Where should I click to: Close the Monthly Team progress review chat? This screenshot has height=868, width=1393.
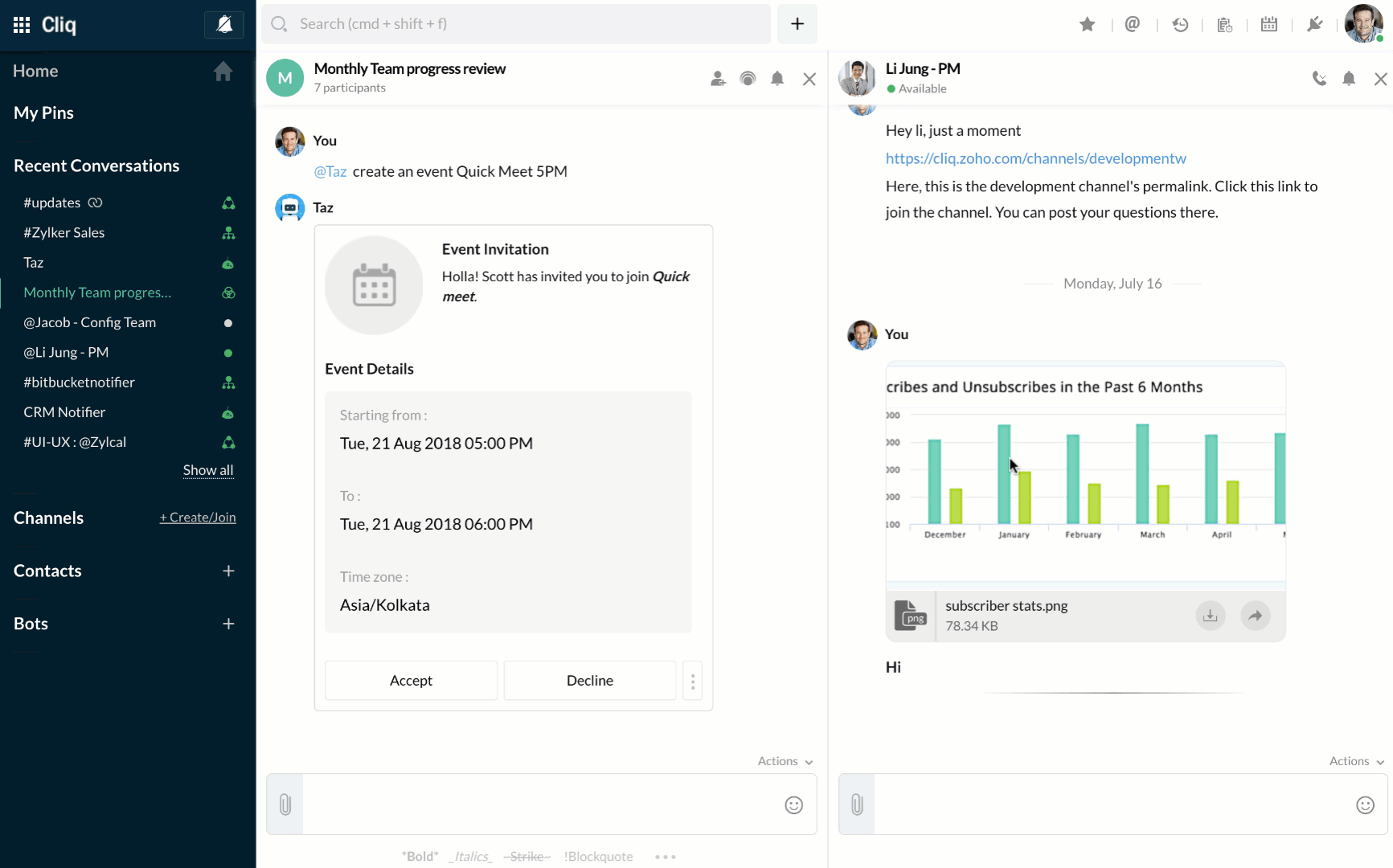pos(809,79)
